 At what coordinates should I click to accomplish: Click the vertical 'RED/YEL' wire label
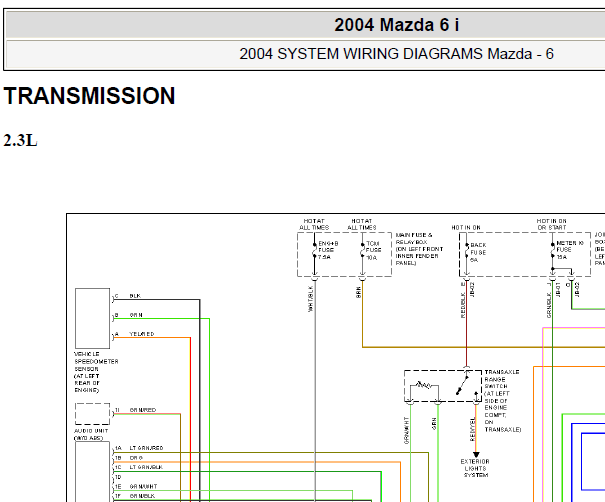pos(472,429)
